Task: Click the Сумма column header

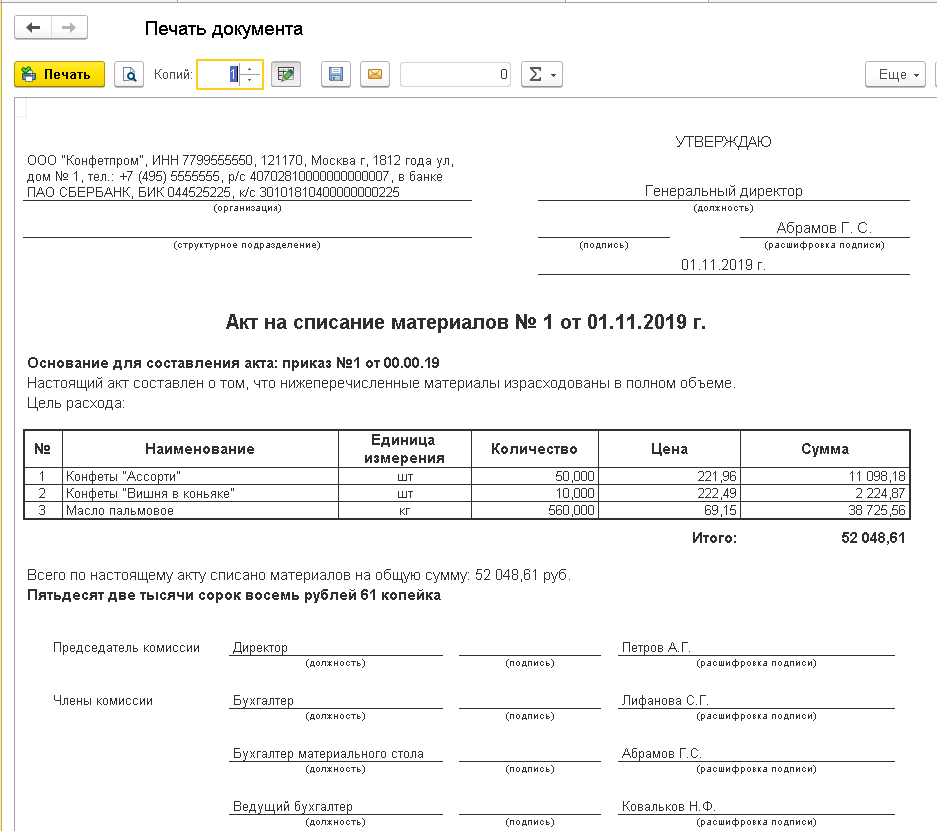Action: [825, 449]
